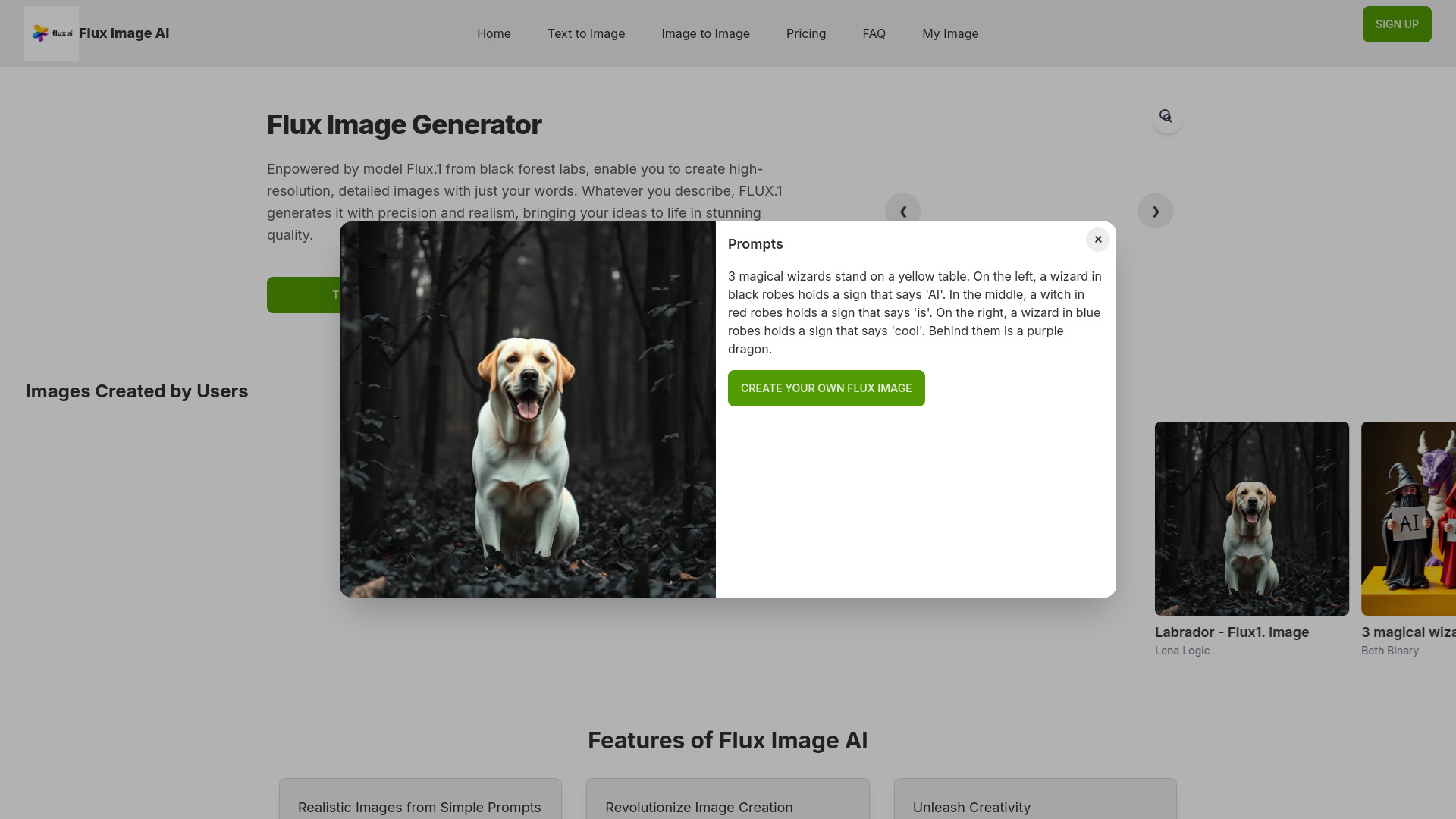Expand the Pricing navigation link

806,33
